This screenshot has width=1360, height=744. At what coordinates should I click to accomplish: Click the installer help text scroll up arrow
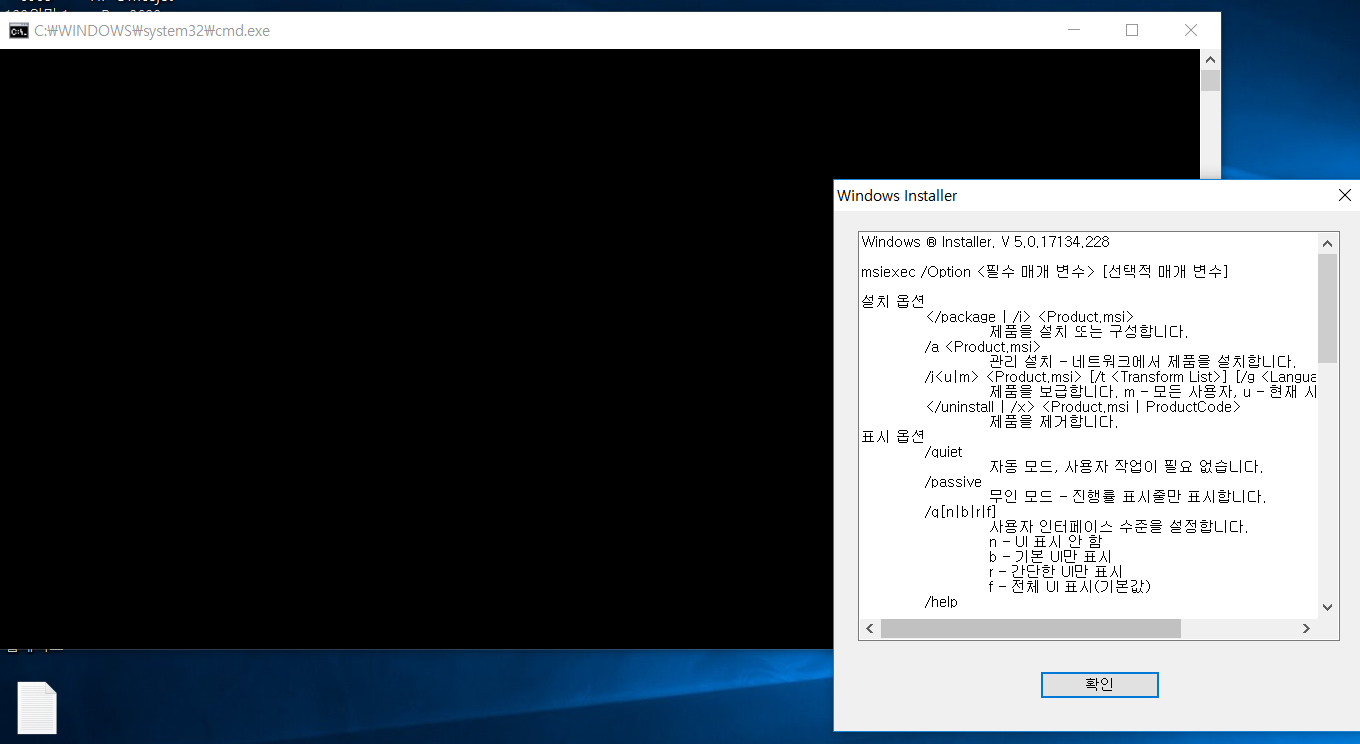1328,243
